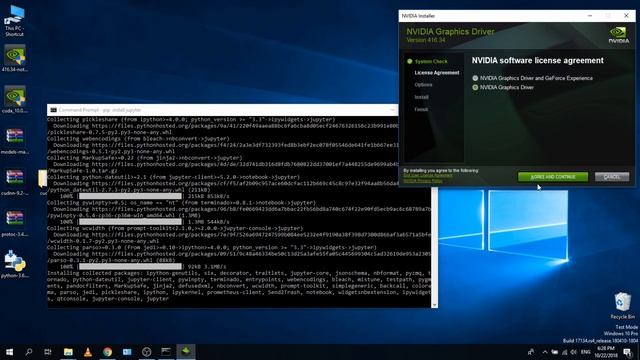Open the protoc-3.4 archive desktop icon

(15, 223)
